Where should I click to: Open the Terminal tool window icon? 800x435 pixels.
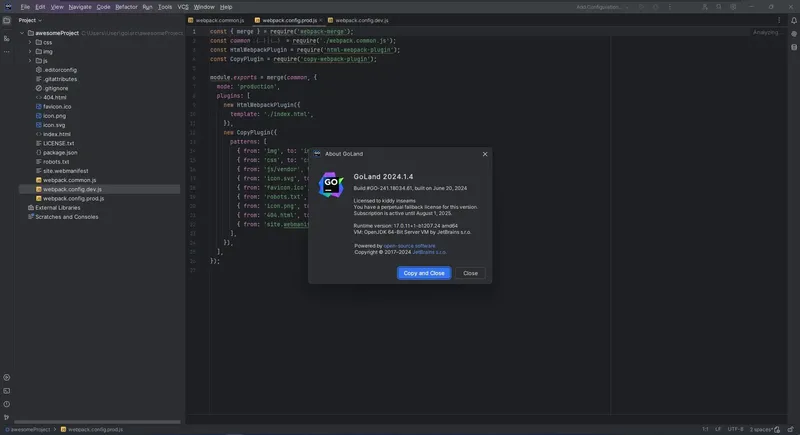pyautogui.click(x=7, y=391)
